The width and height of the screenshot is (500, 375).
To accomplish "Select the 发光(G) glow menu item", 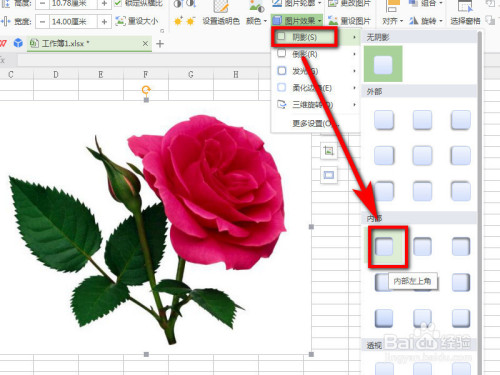I will tap(316, 71).
